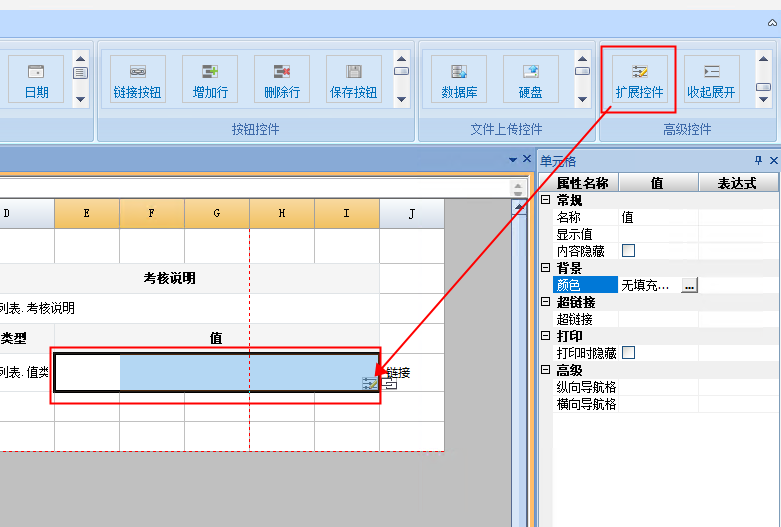Enable the 打印时隐藏 checkbox
The height and width of the screenshot is (527, 781).
coord(629,352)
